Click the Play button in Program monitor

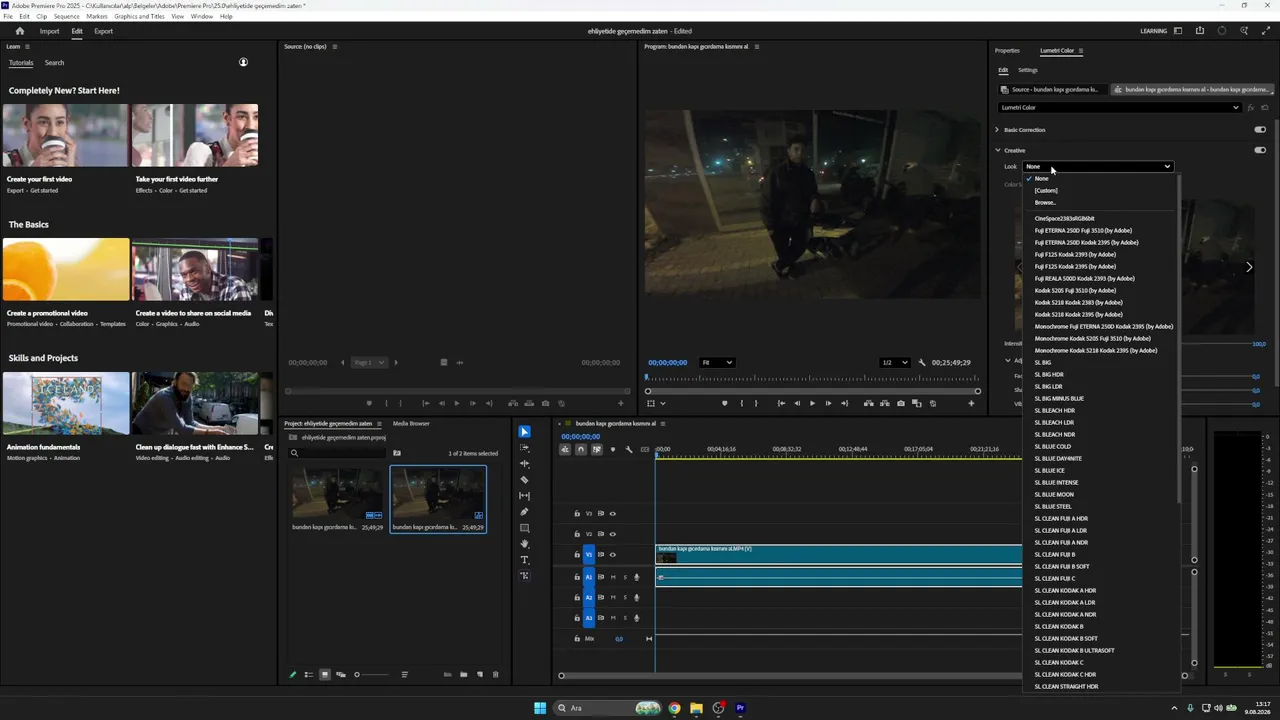point(812,403)
